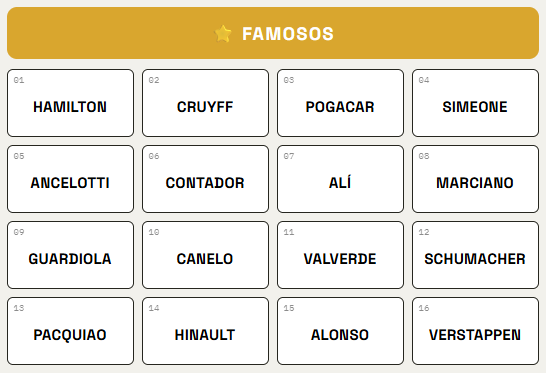
Task: Click the star icon beside FAMOSOS
Action: click(x=223, y=34)
